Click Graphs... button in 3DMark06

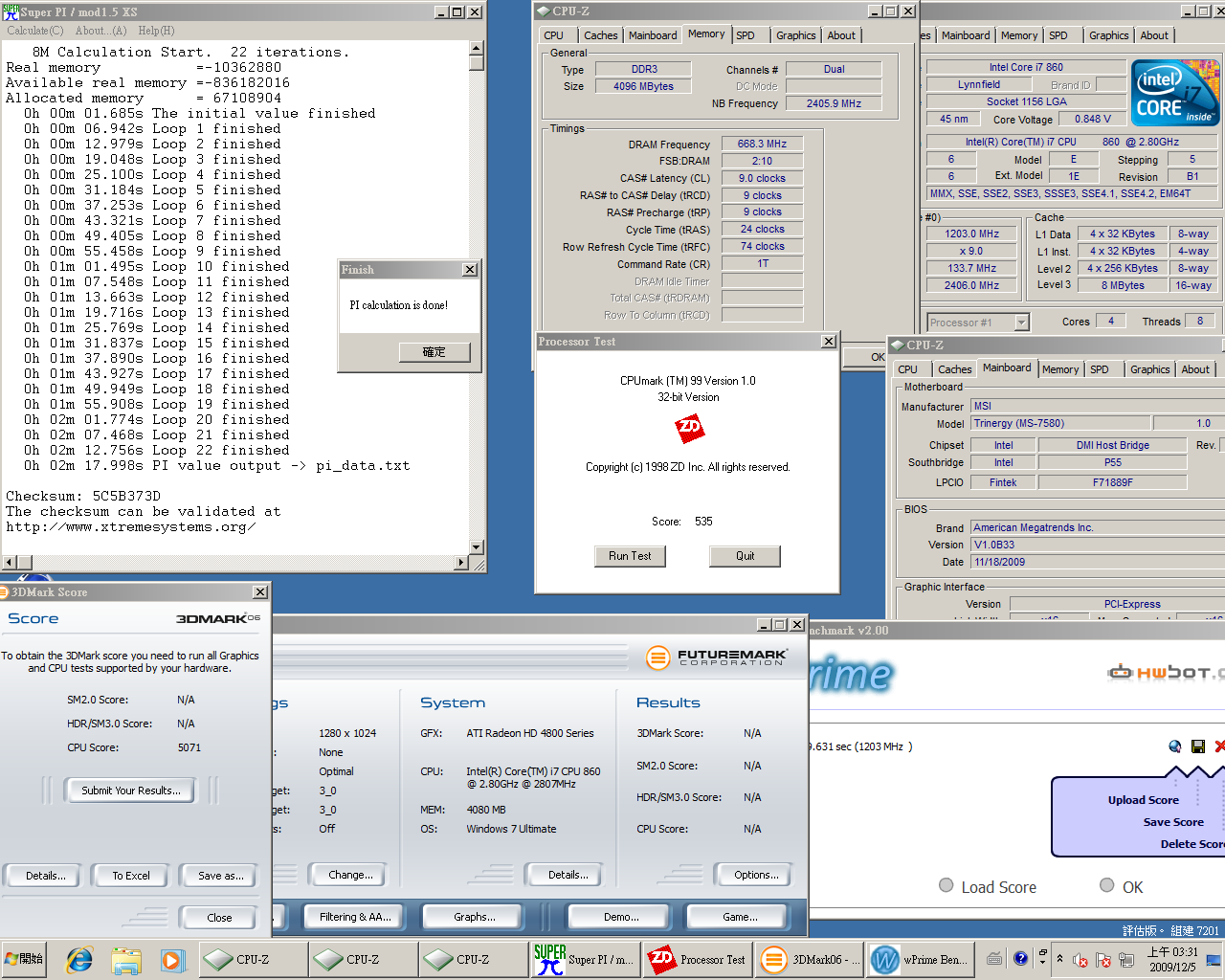pyautogui.click(x=475, y=917)
